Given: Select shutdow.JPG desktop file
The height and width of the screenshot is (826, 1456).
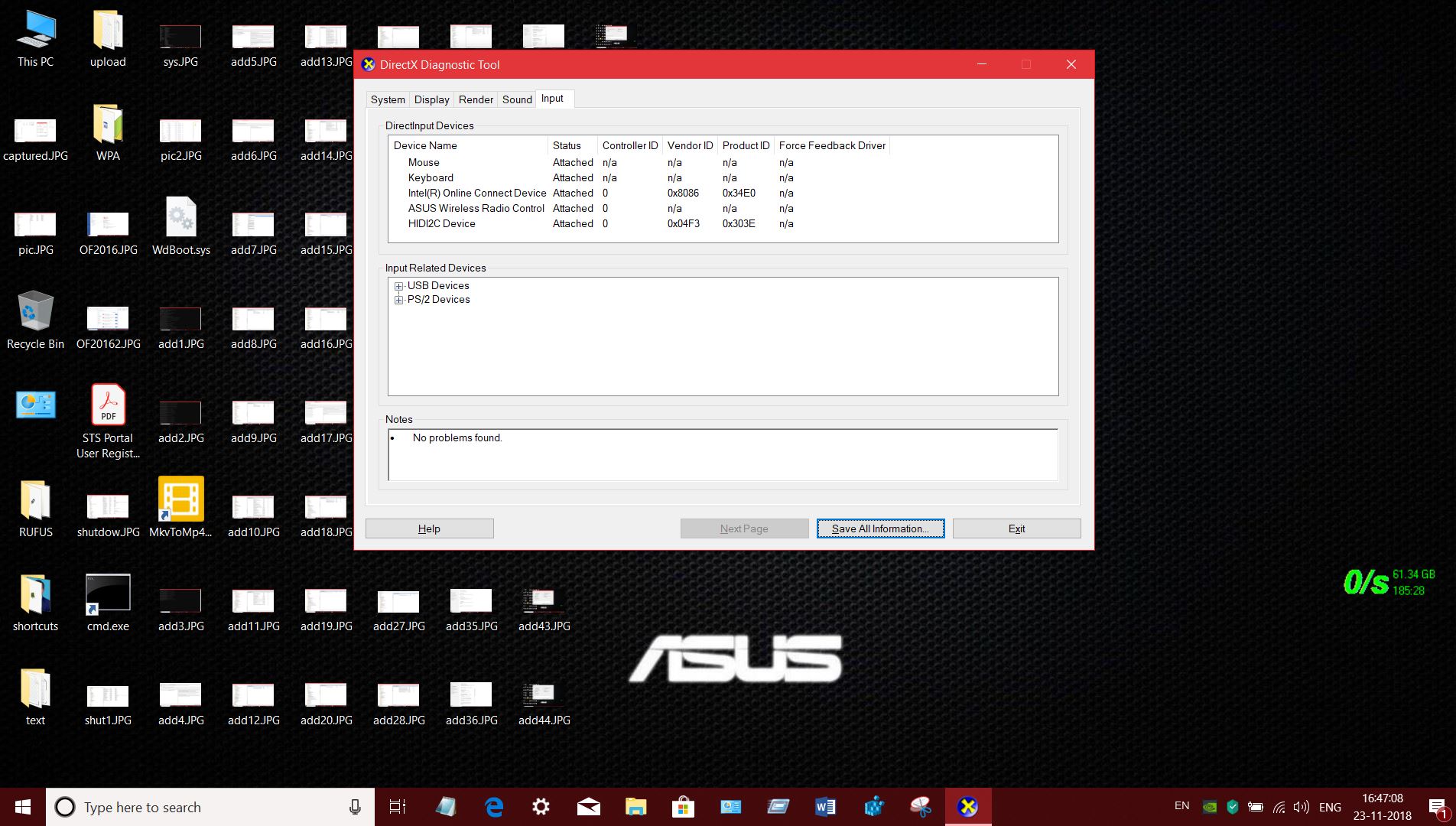Looking at the screenshot, I should click(x=108, y=515).
